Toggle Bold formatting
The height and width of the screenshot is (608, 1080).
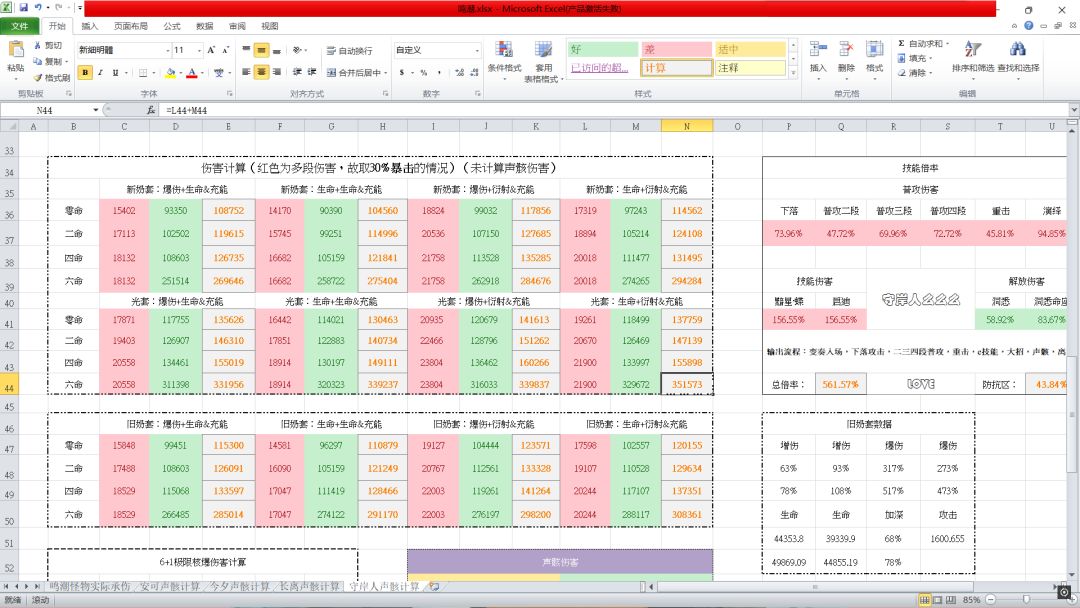[x=85, y=72]
